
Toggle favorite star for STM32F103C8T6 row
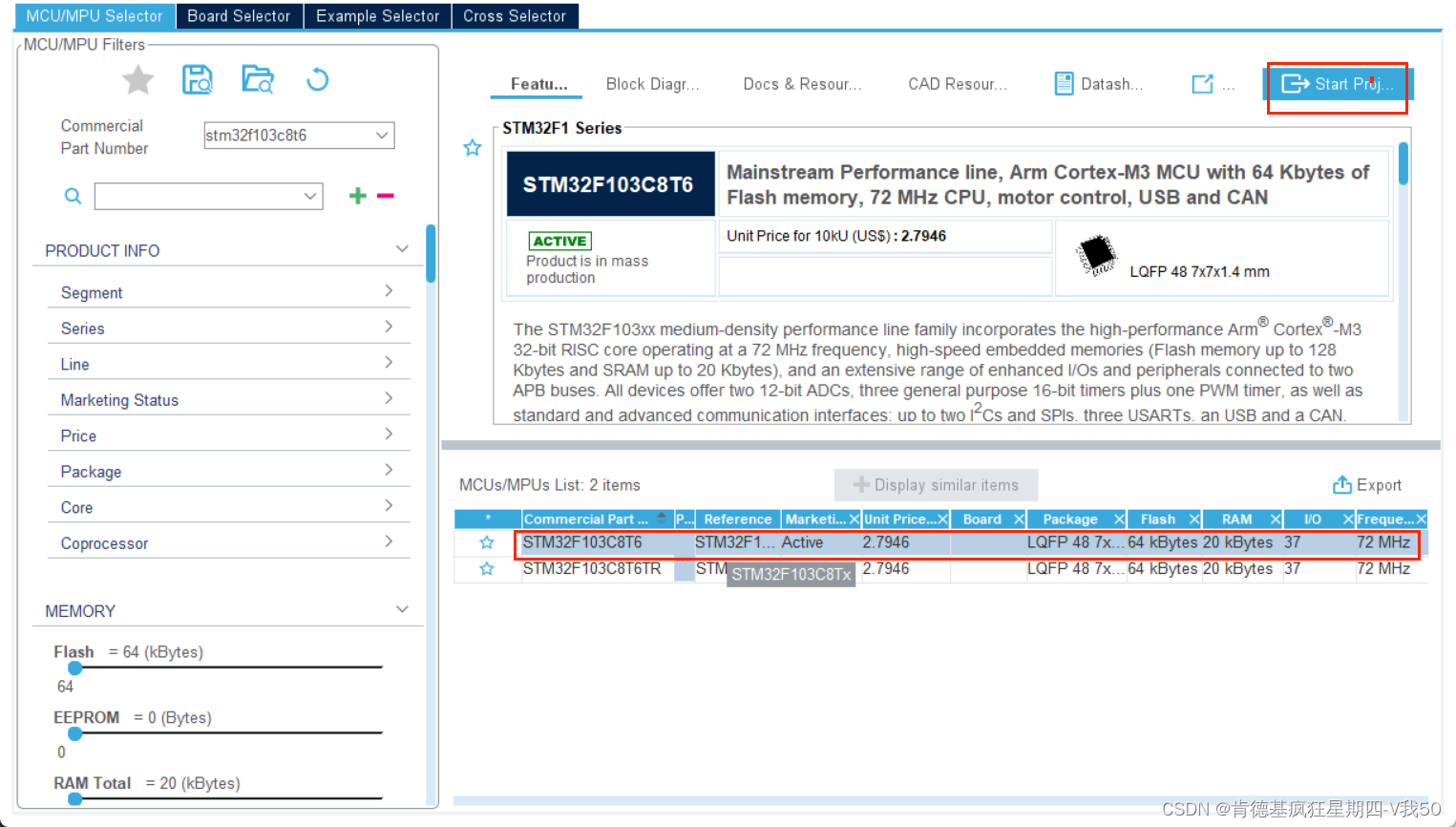point(487,542)
